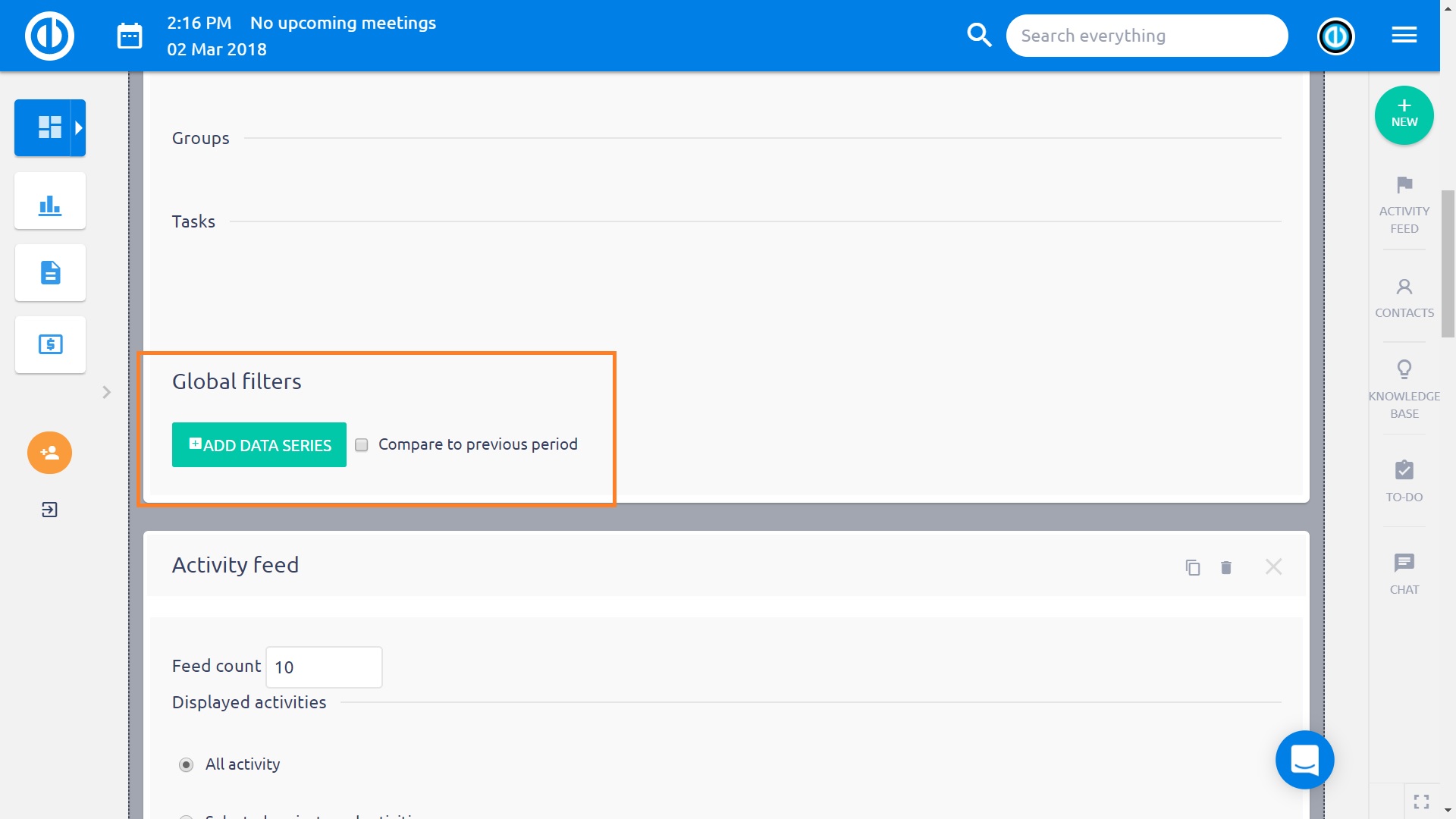
Task: Open the hamburger menu
Action: click(x=1404, y=36)
